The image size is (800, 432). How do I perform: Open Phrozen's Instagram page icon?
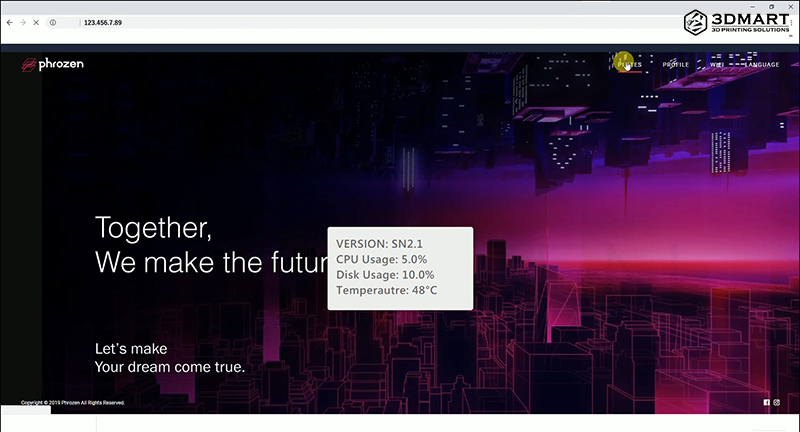[x=777, y=402]
